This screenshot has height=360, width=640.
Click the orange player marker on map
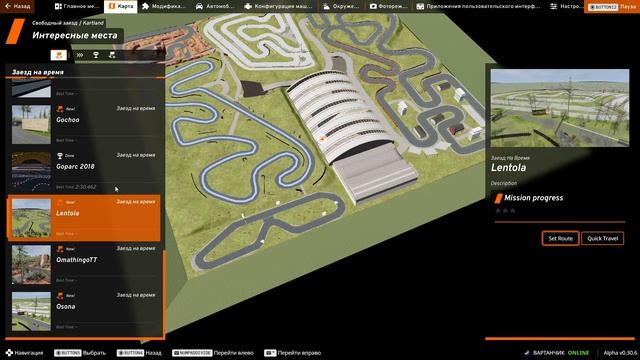[x=323, y=139]
